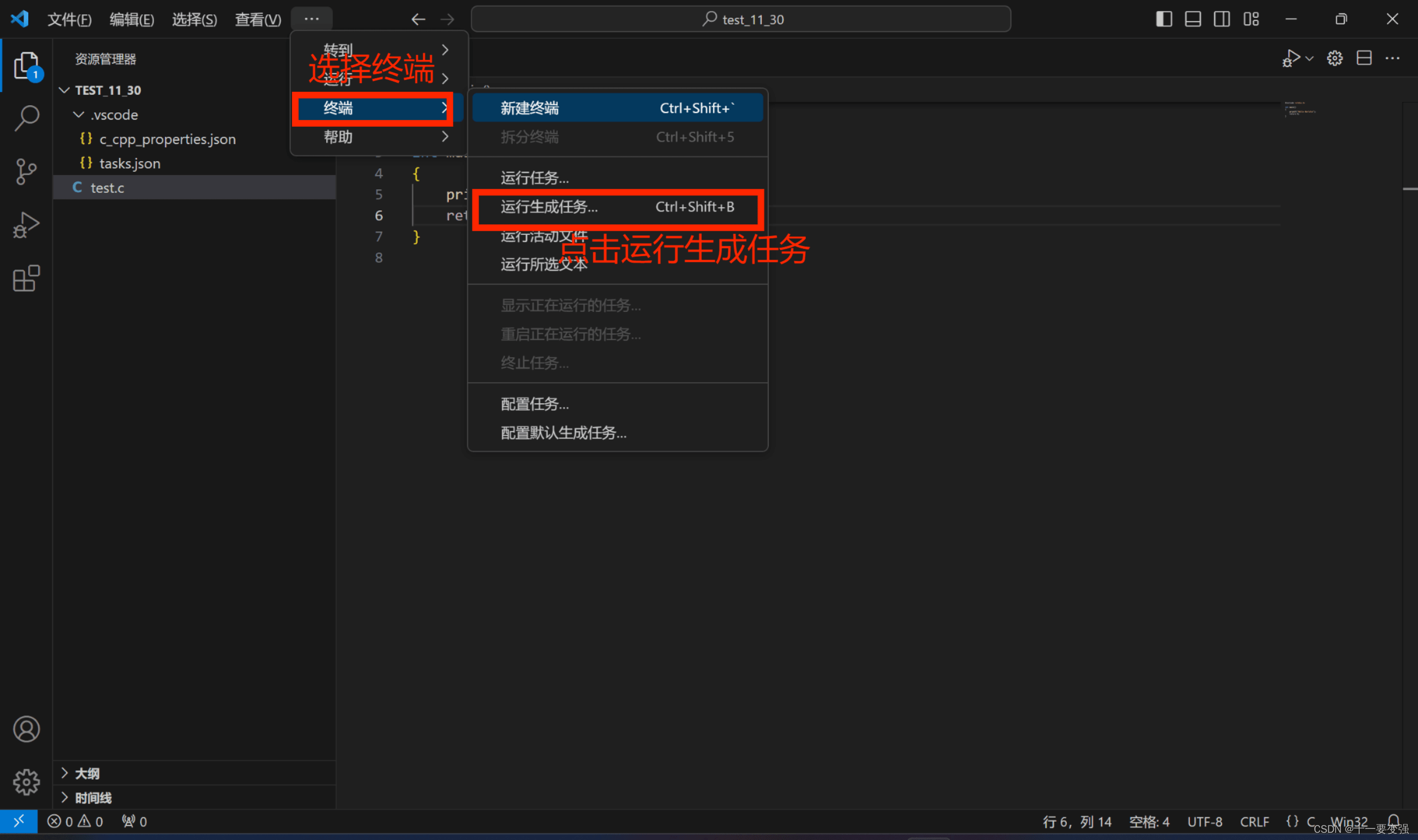Click the Win32 configuration status item
The width and height of the screenshot is (1418, 840).
pos(1348,821)
